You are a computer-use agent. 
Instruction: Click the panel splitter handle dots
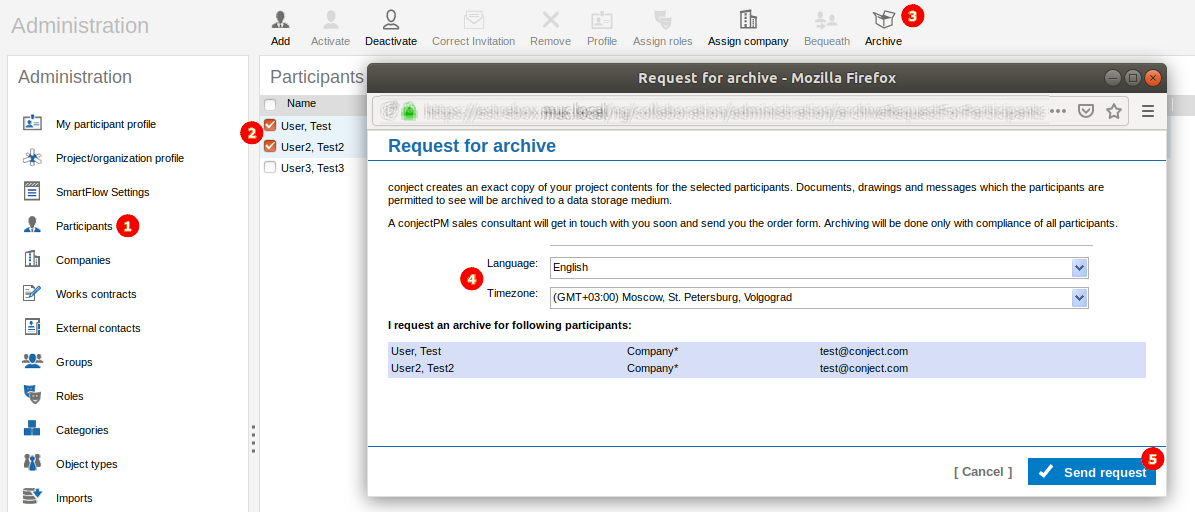pyautogui.click(x=254, y=439)
